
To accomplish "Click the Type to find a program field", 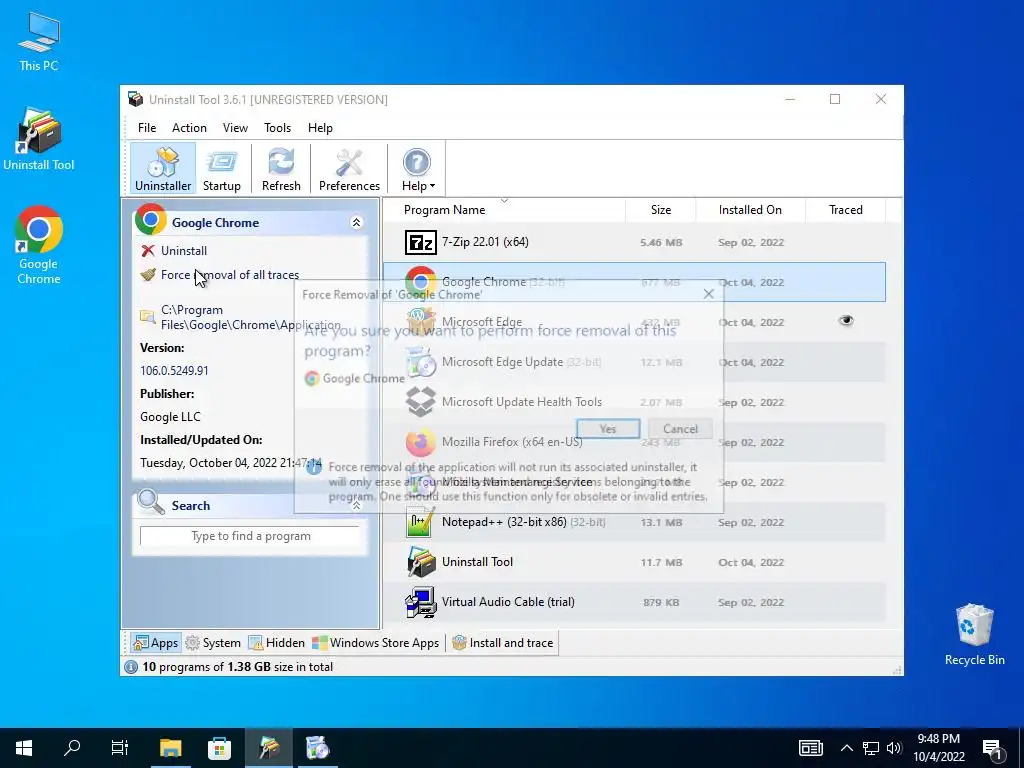I will click(251, 536).
